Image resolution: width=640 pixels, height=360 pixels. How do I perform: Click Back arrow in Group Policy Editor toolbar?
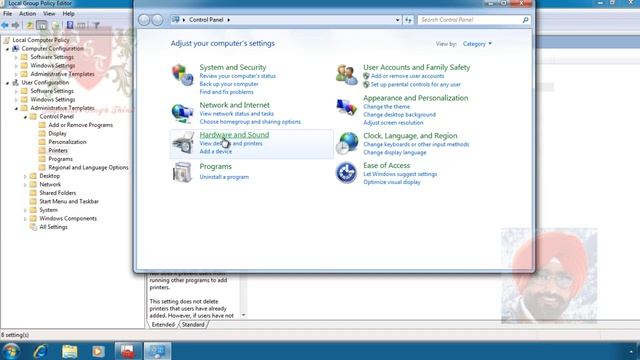click(x=5, y=25)
